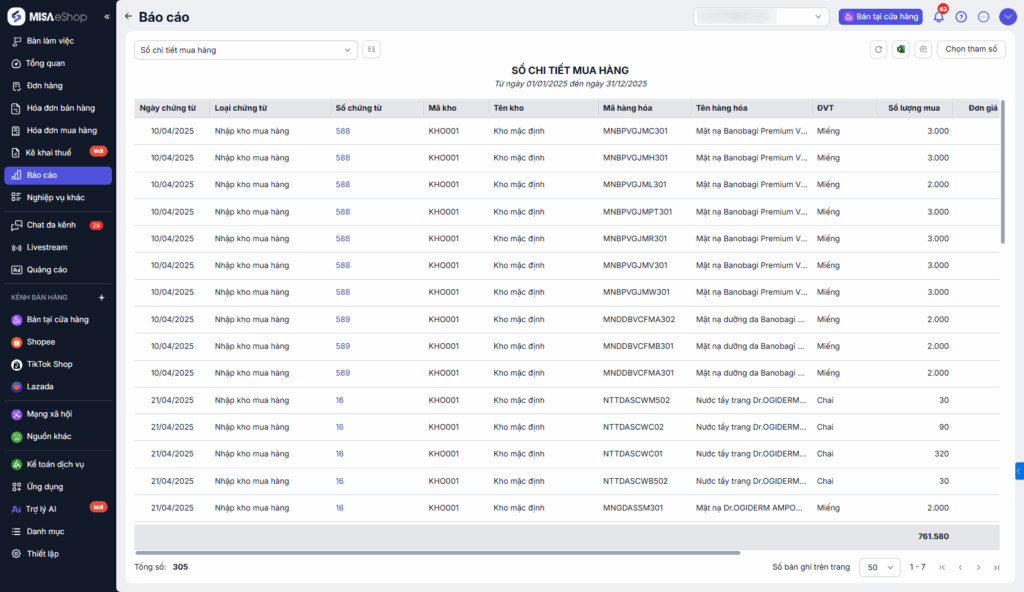The height and width of the screenshot is (592, 1024).
Task: Expand the user account avatar menu
Action: click(x=1006, y=17)
